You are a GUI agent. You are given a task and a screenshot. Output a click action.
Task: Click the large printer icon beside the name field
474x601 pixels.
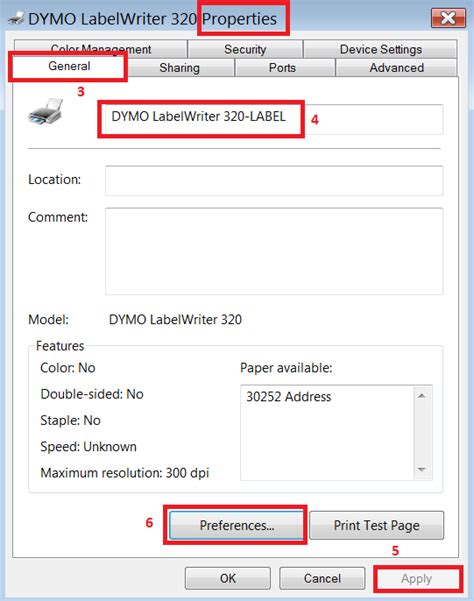tap(45, 111)
